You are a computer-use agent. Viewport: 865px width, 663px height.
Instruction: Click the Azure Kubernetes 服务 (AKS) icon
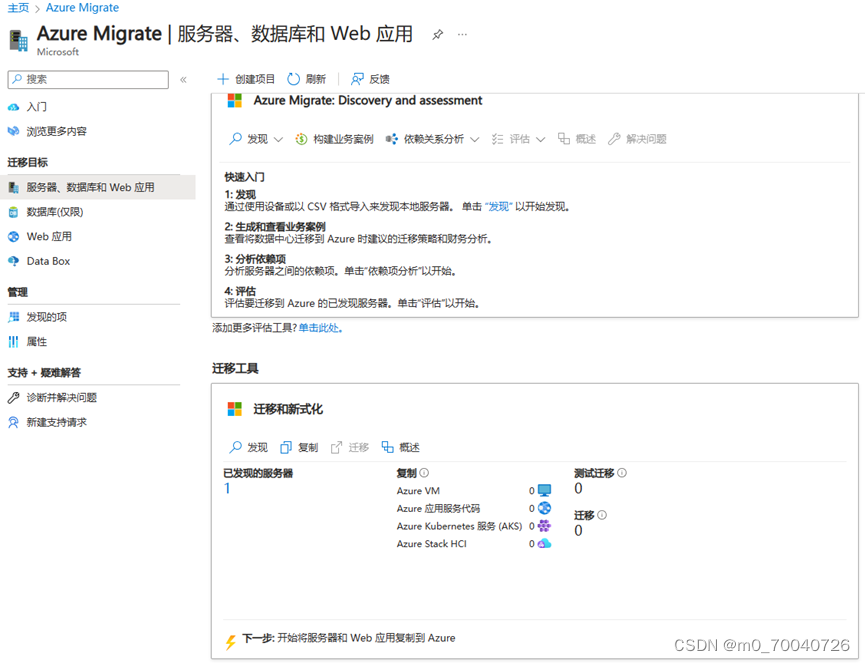[544, 526]
